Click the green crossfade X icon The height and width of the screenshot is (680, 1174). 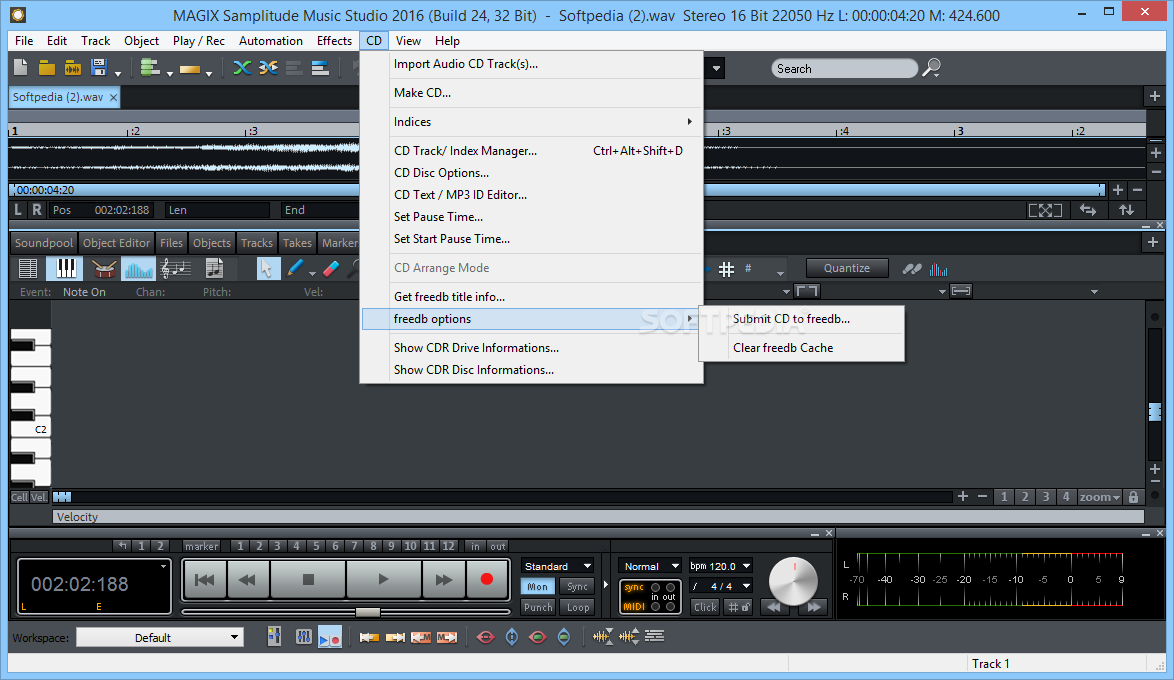click(x=242, y=68)
